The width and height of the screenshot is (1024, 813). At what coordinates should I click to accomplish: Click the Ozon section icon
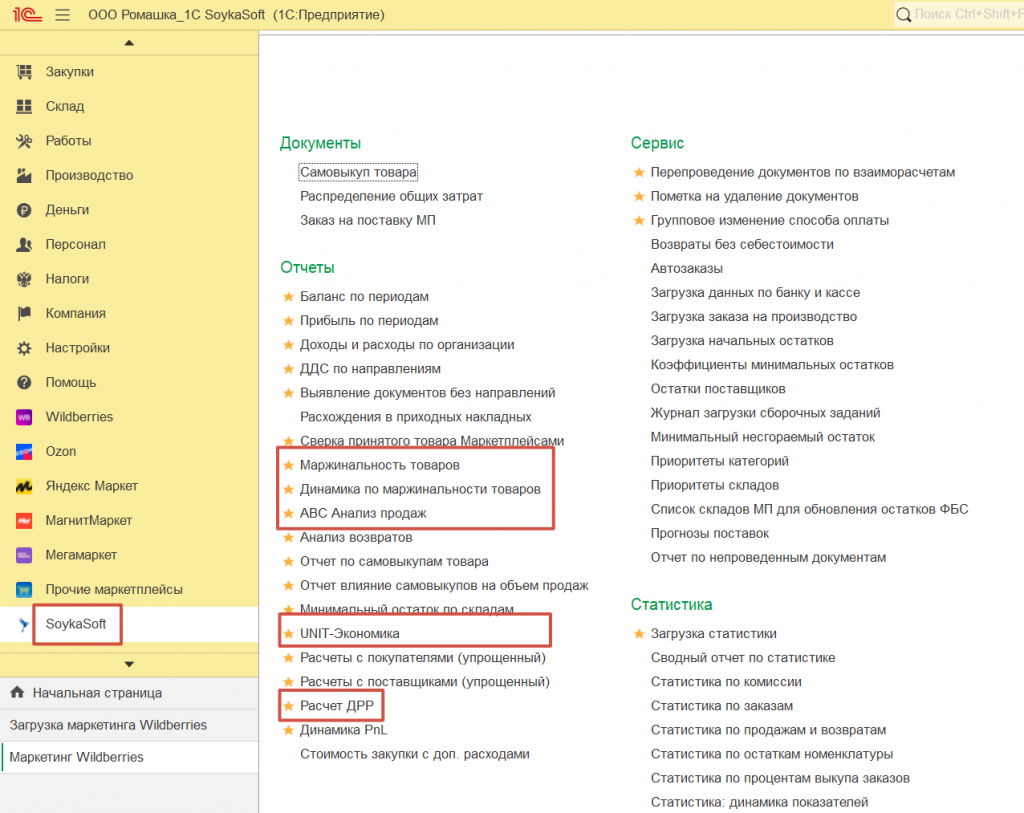point(25,452)
